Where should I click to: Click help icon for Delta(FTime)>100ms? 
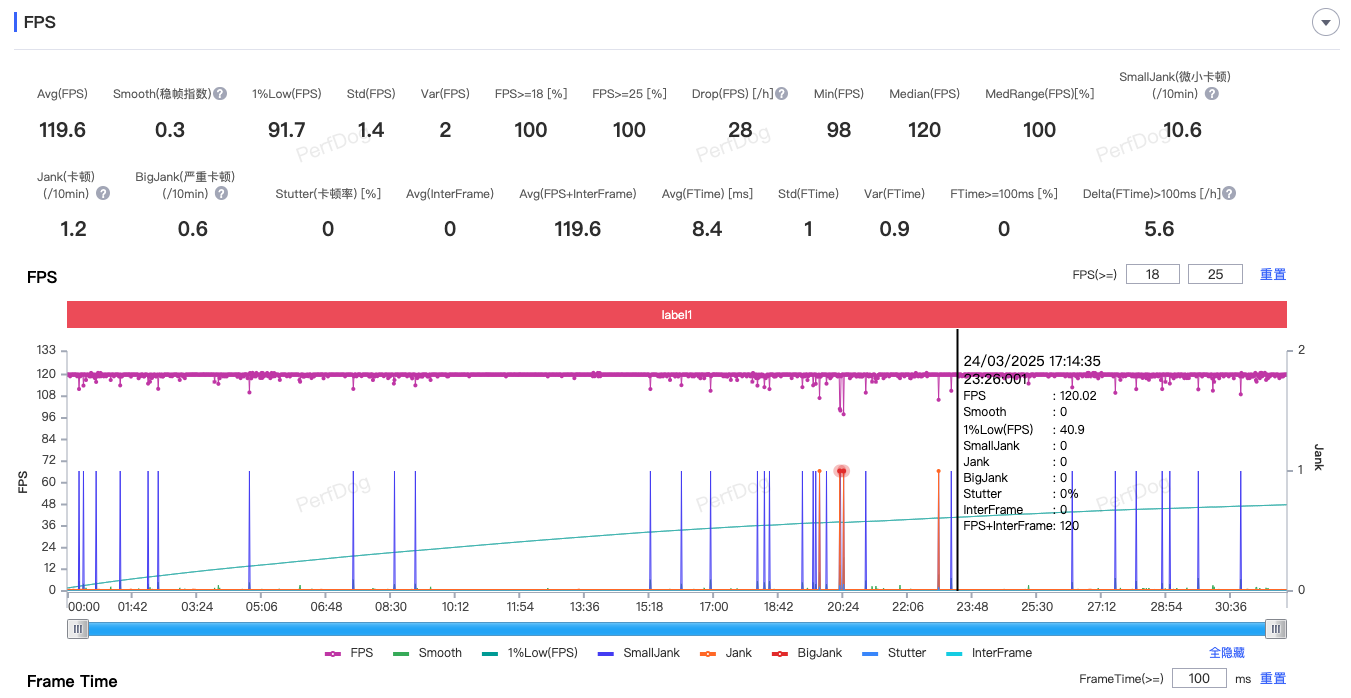1229,194
